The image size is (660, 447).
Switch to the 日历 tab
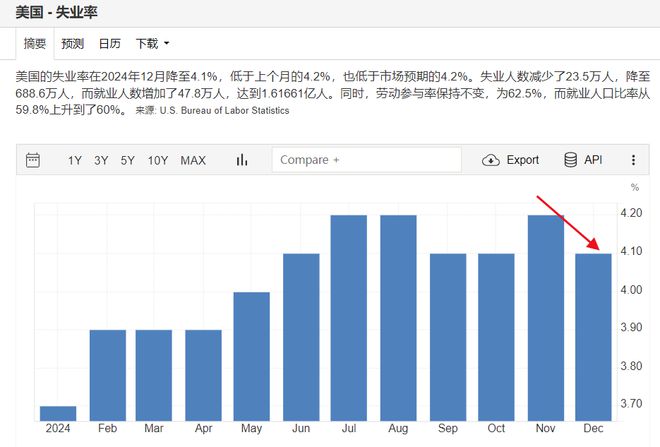coord(109,43)
